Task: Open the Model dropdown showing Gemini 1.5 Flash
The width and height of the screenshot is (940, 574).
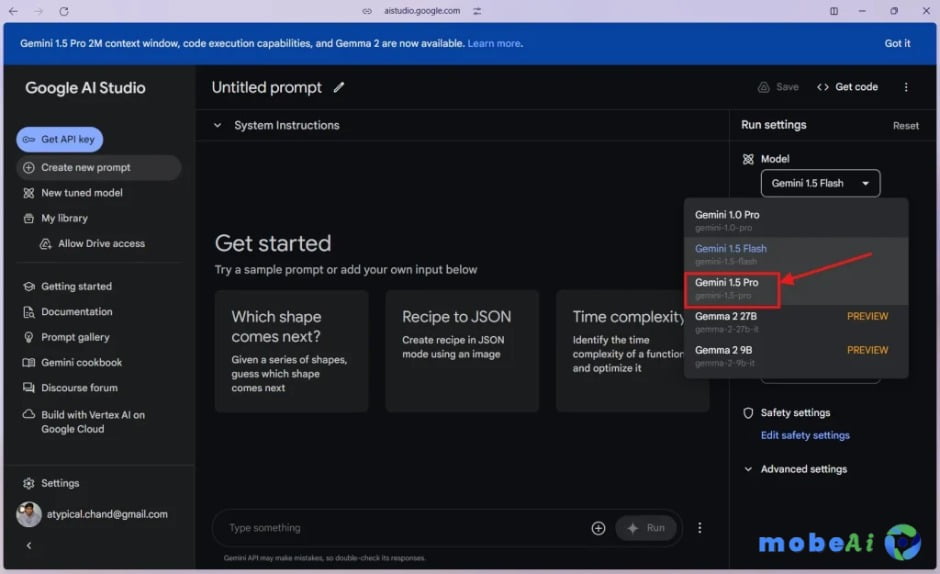Action: point(820,183)
